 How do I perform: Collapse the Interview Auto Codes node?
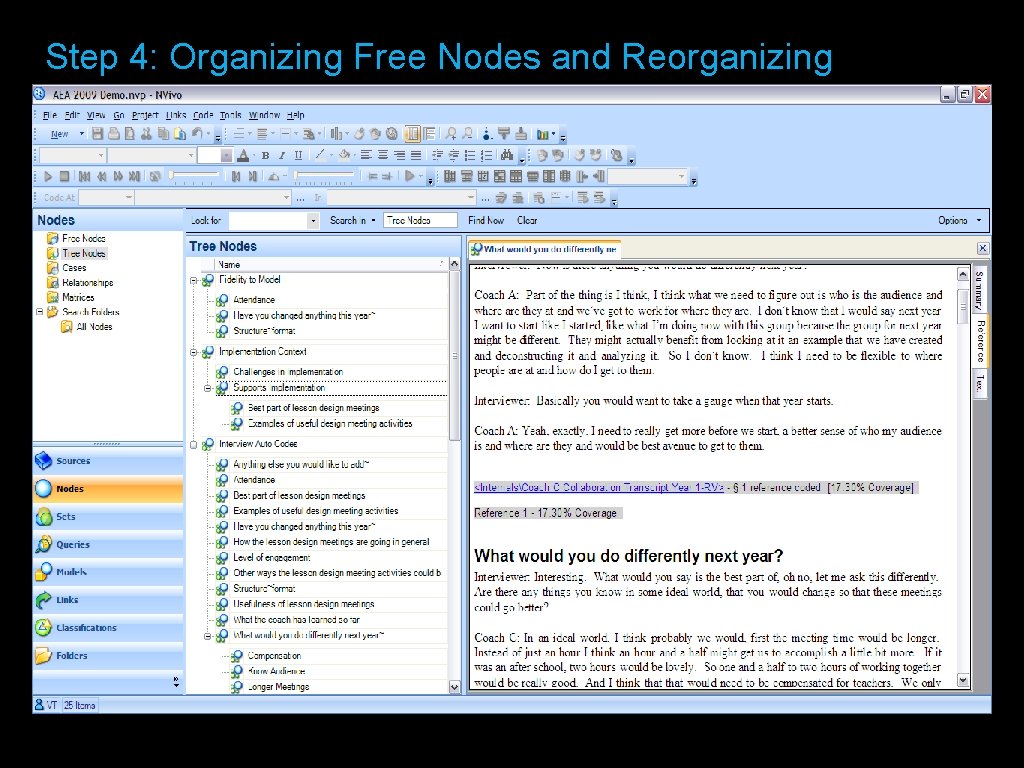point(193,445)
